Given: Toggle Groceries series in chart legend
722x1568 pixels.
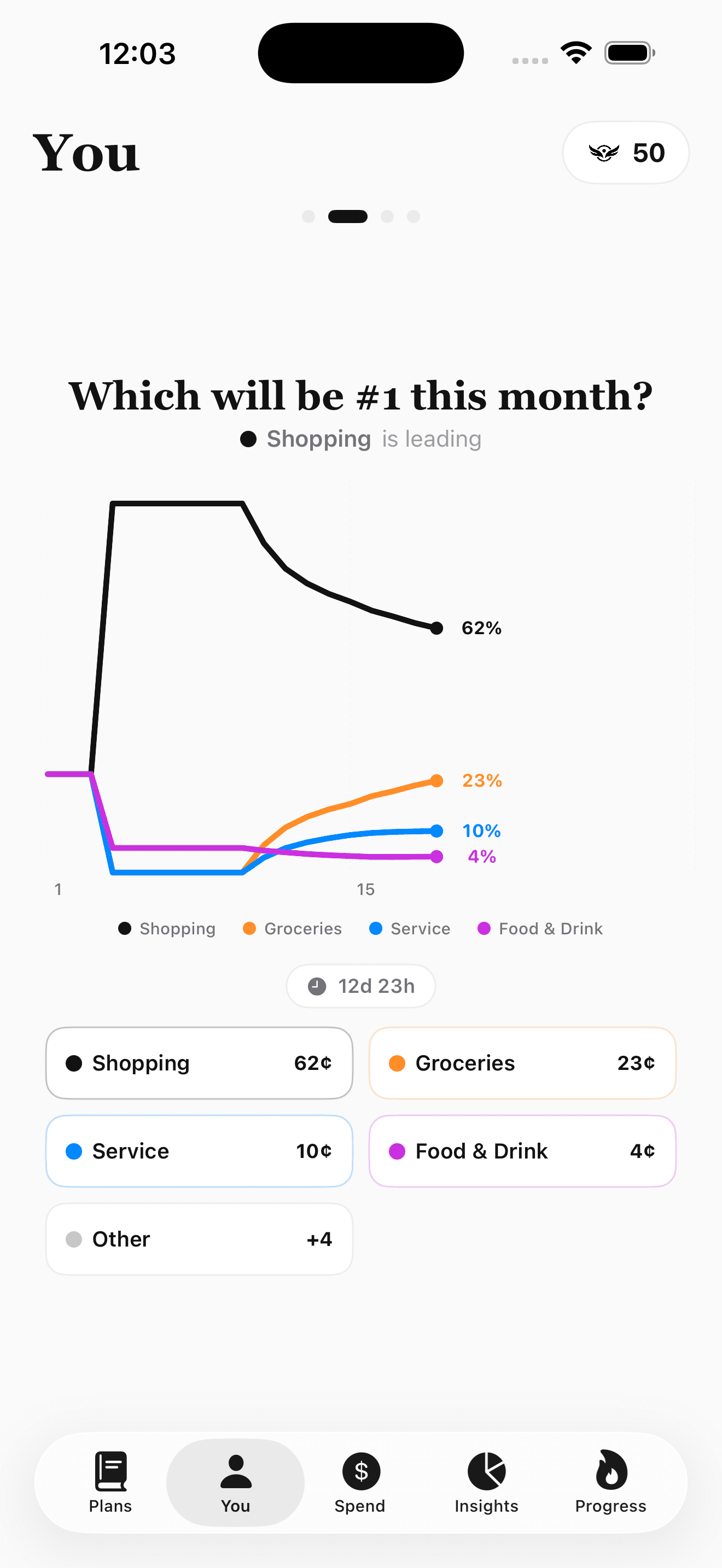Looking at the screenshot, I should (292, 929).
